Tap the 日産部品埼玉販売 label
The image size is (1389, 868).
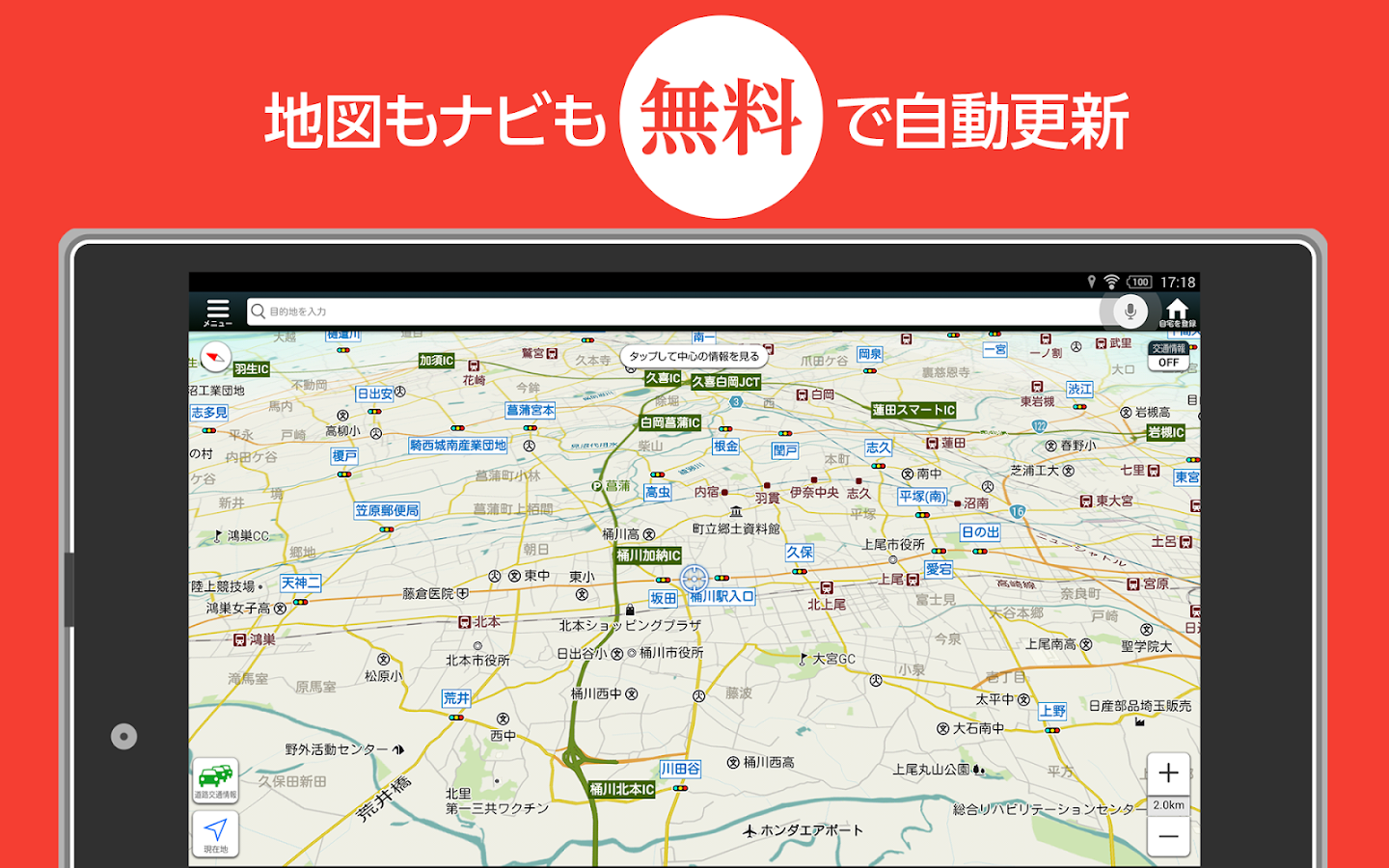(1140, 706)
